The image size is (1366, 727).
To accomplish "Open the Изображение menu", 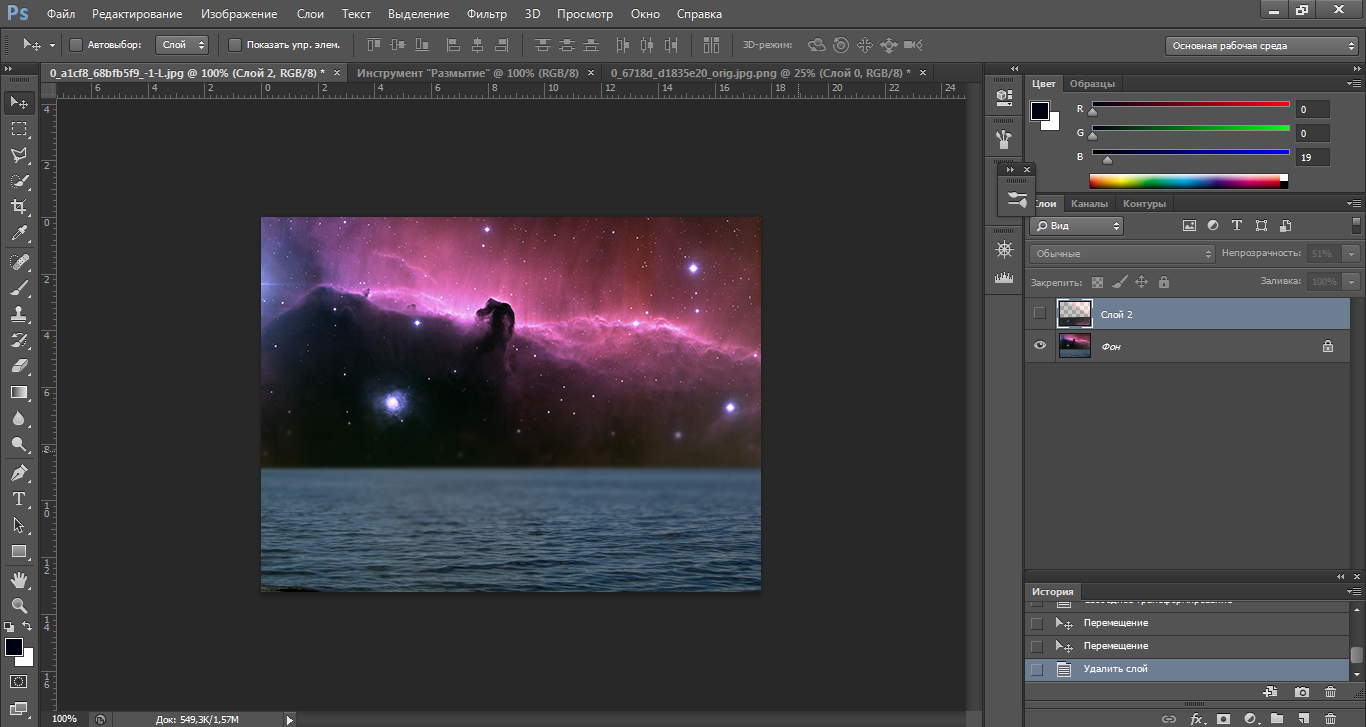I will click(x=239, y=14).
